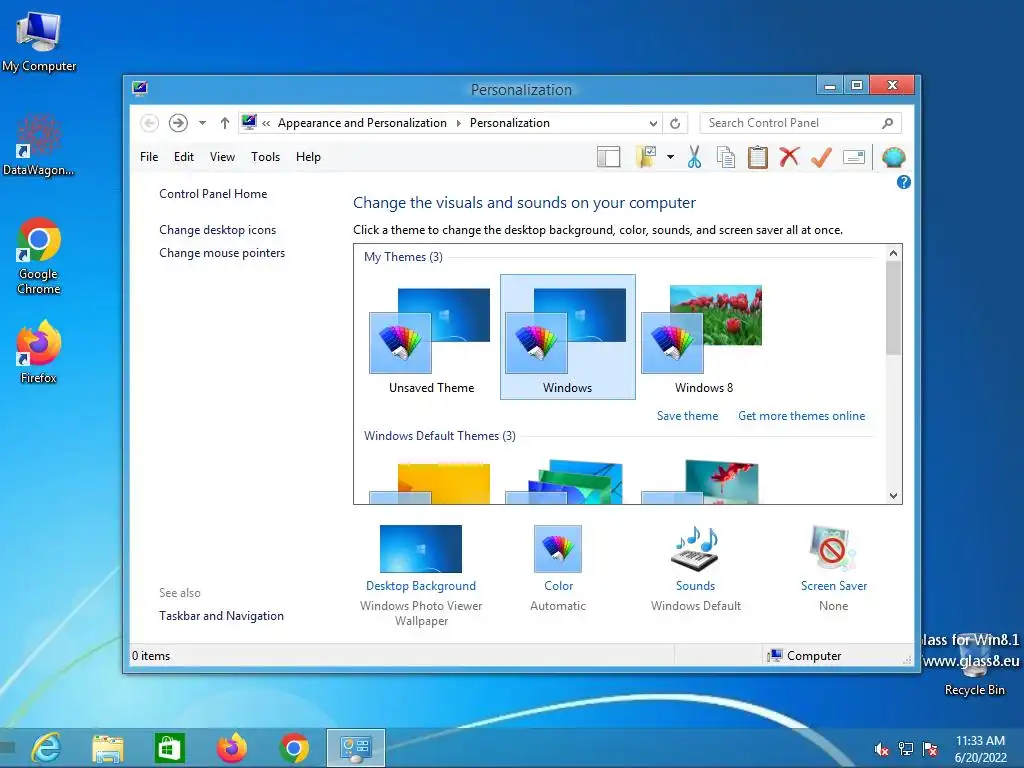Expand the address bar history dropdown
The height and width of the screenshot is (768, 1024).
(x=653, y=123)
